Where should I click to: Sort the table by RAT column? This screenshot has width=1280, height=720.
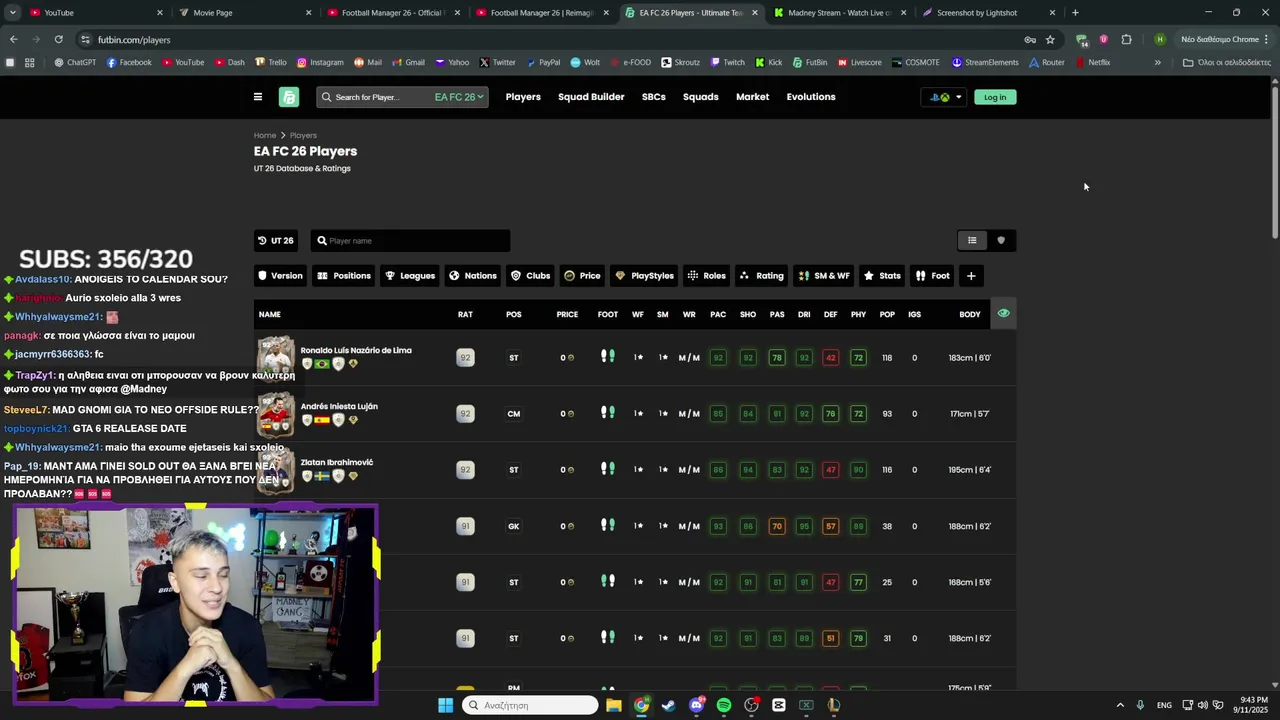click(x=465, y=315)
